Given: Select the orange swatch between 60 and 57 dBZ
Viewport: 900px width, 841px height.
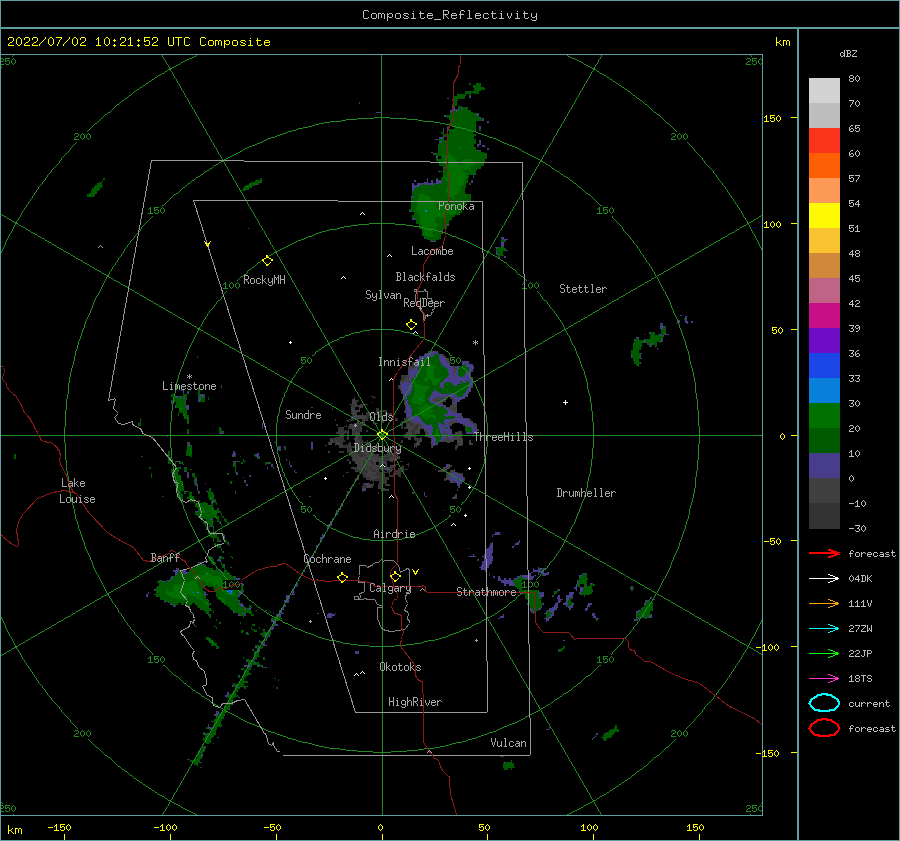Looking at the screenshot, I should point(824,166).
